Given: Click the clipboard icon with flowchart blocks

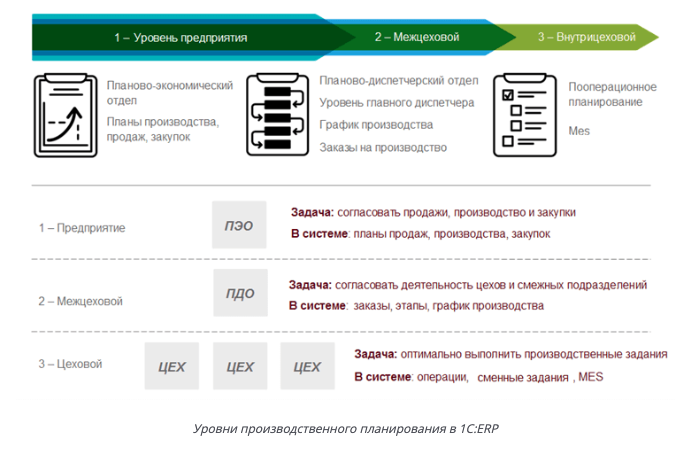Looking at the screenshot, I should [278, 115].
